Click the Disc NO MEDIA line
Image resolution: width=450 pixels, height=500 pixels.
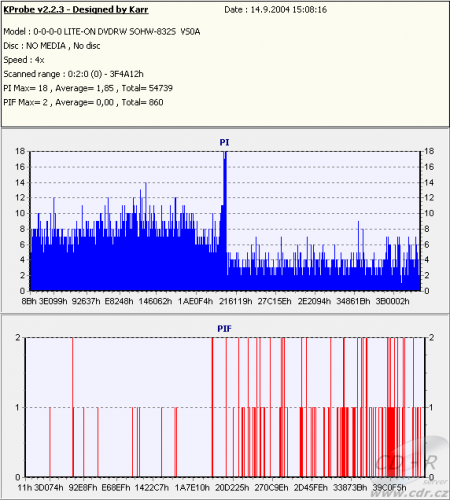point(52,46)
